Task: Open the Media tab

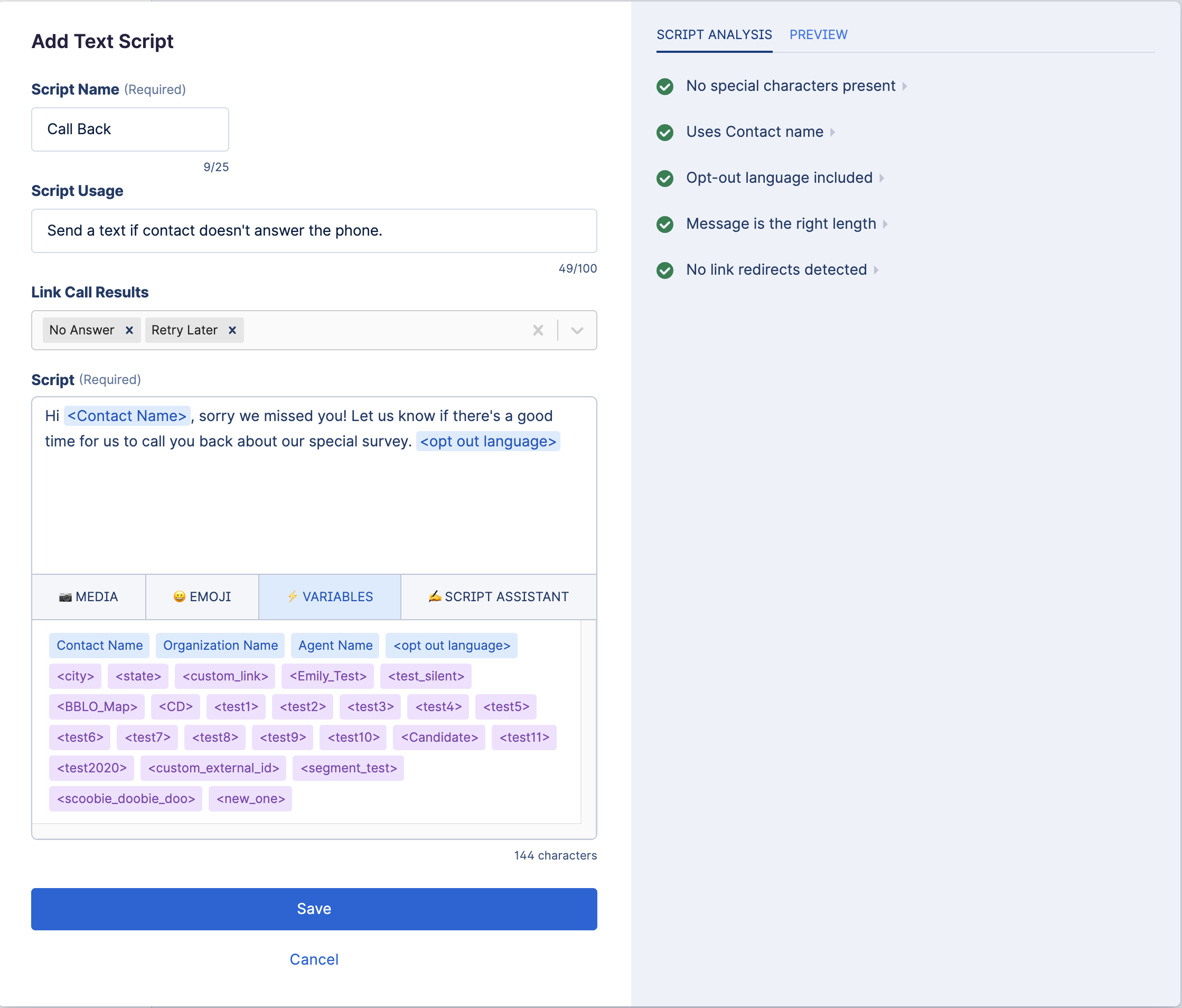Action: pos(88,596)
